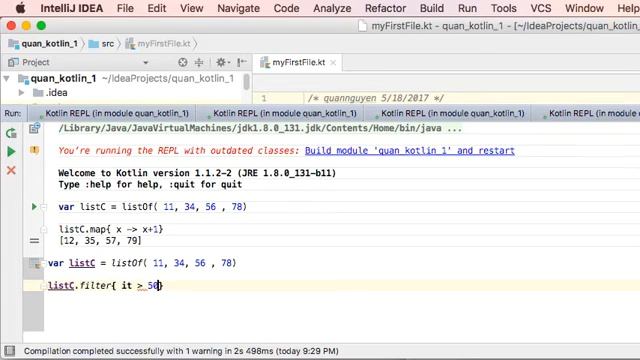
Task: Close the myFirstFile.kt editor tab
Action: [333, 63]
